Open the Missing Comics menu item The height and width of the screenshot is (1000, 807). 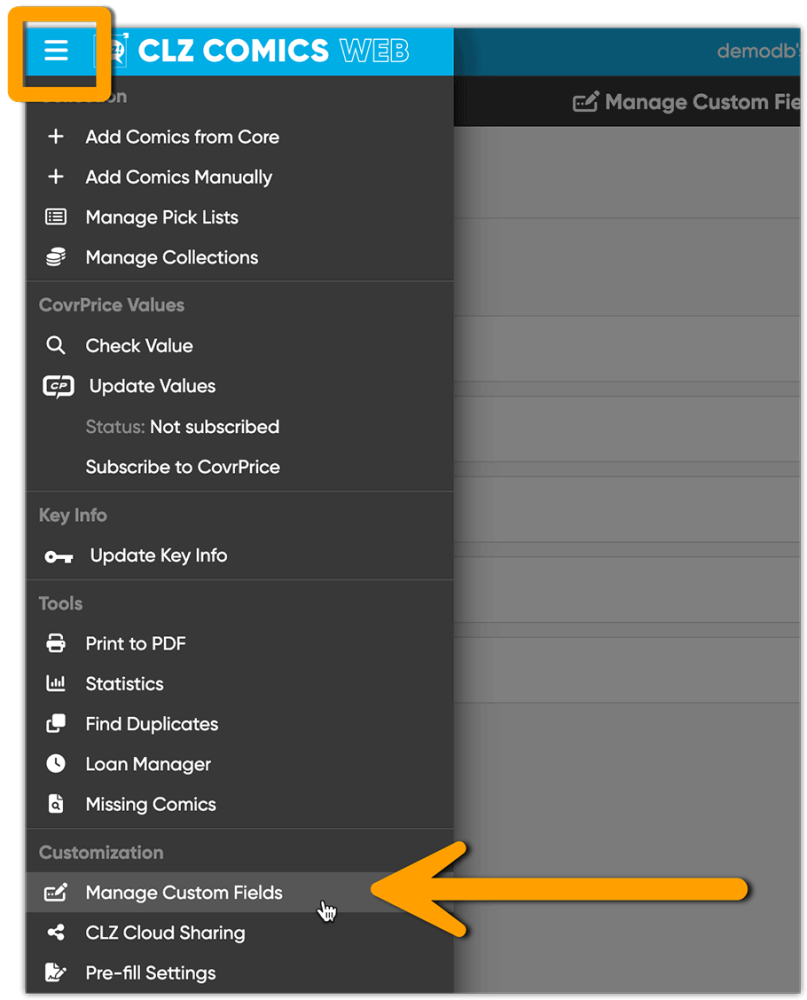[x=151, y=804]
